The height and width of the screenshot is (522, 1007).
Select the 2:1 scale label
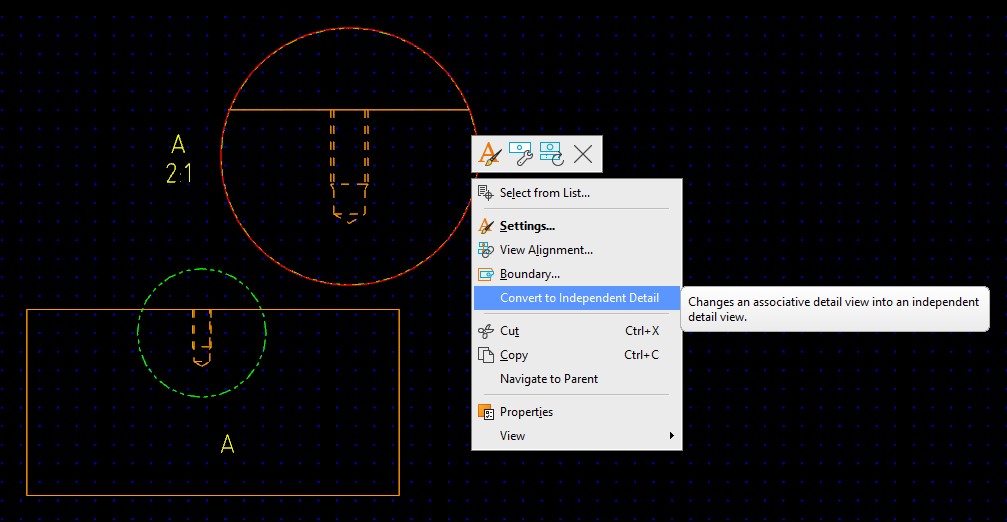click(x=179, y=173)
